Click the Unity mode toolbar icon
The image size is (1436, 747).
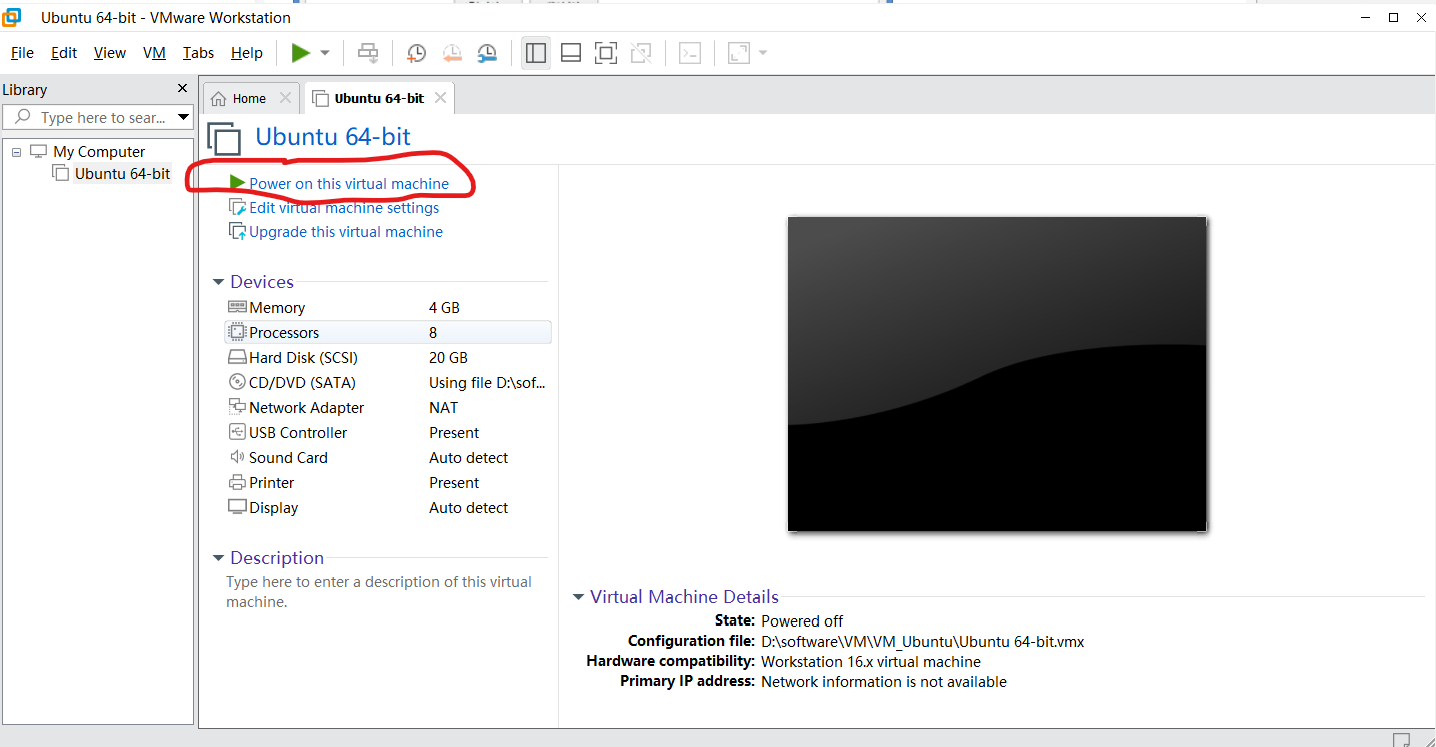[x=641, y=53]
